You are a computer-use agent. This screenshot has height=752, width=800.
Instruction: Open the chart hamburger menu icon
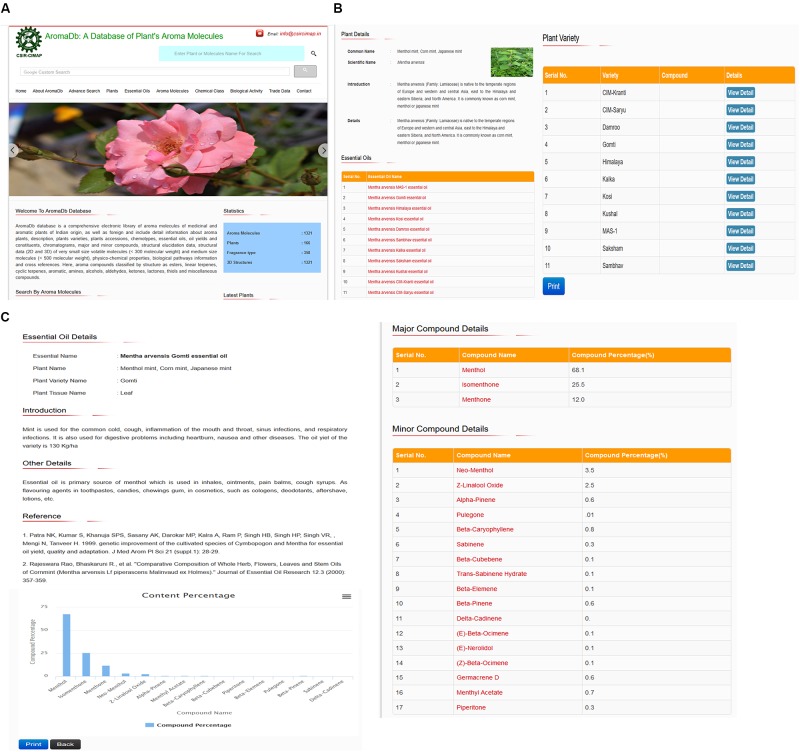pyautogui.click(x=346, y=595)
